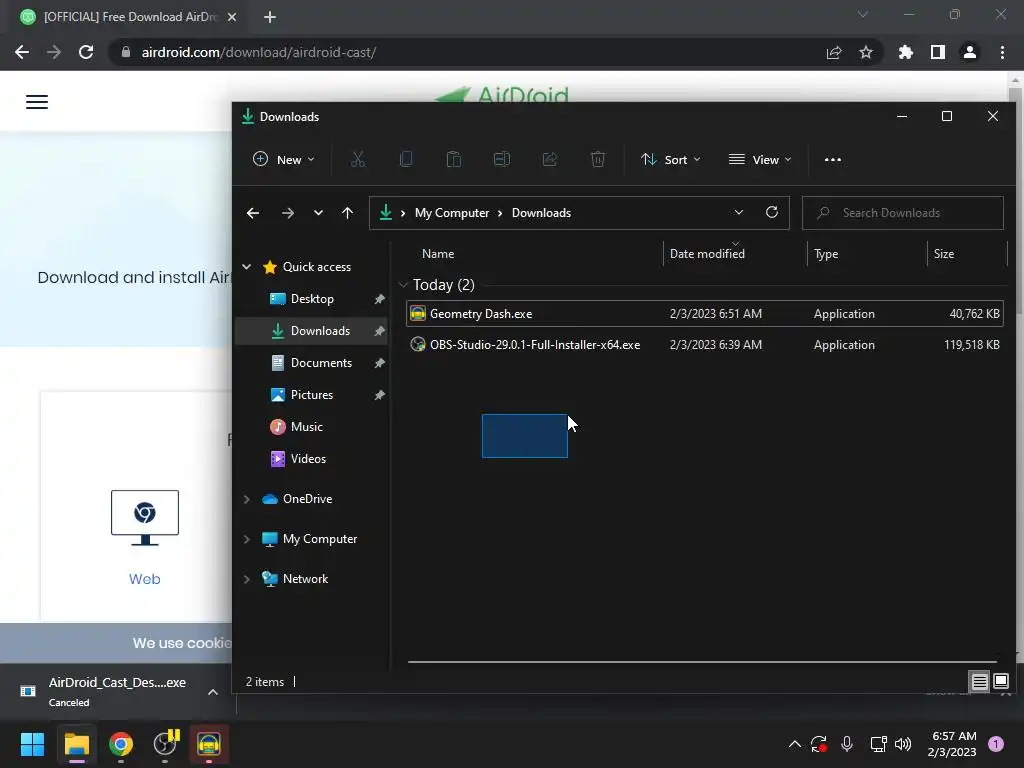The image size is (1024, 768).
Task: Open a new Chrome tab
Action: [270, 17]
